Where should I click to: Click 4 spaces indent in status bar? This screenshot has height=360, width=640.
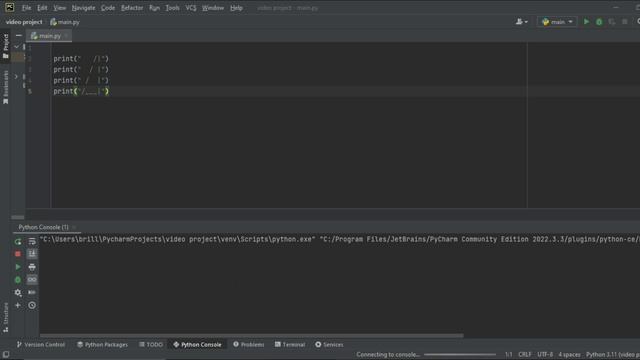(569, 354)
